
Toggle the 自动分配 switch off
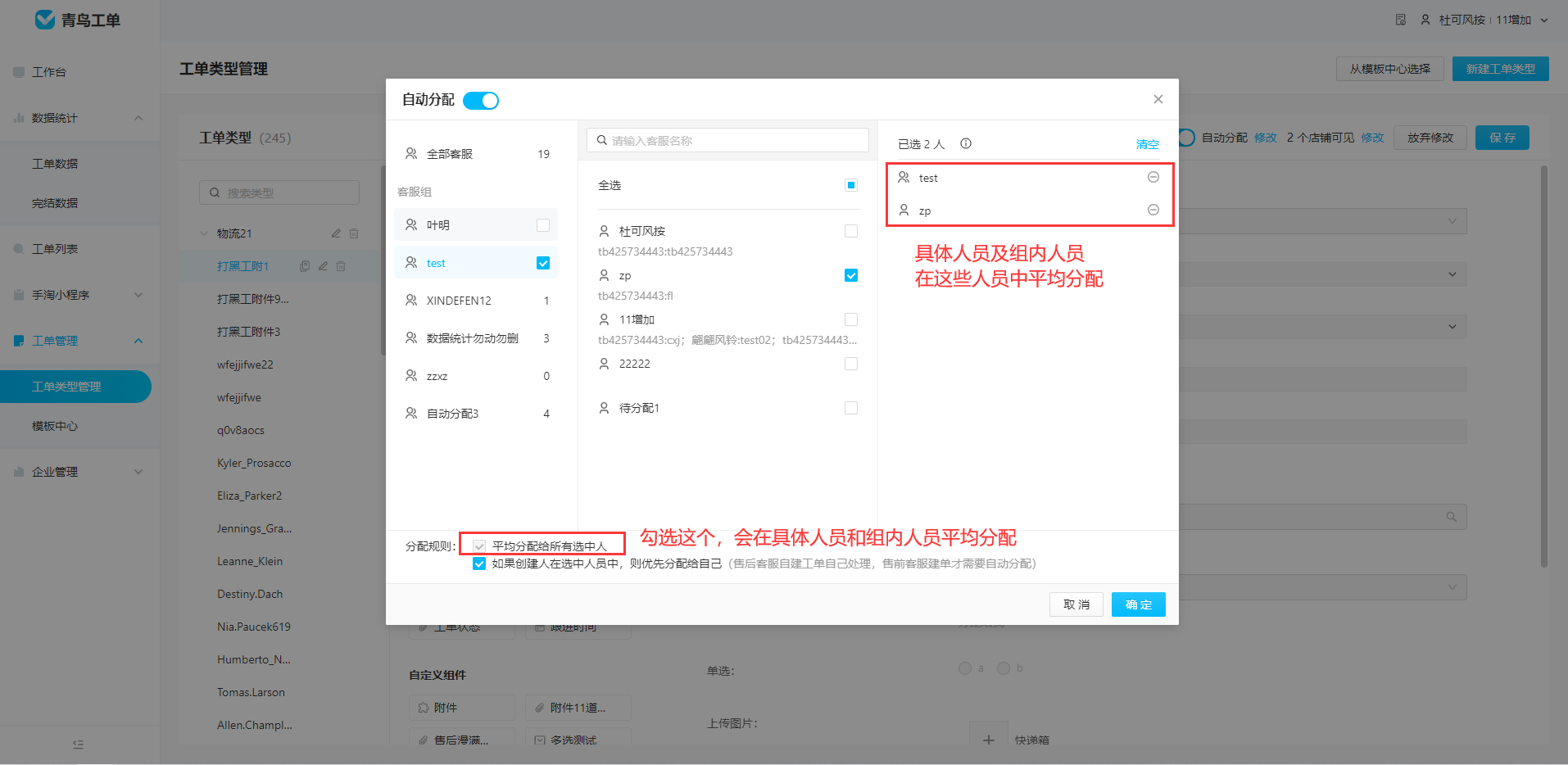(x=481, y=100)
